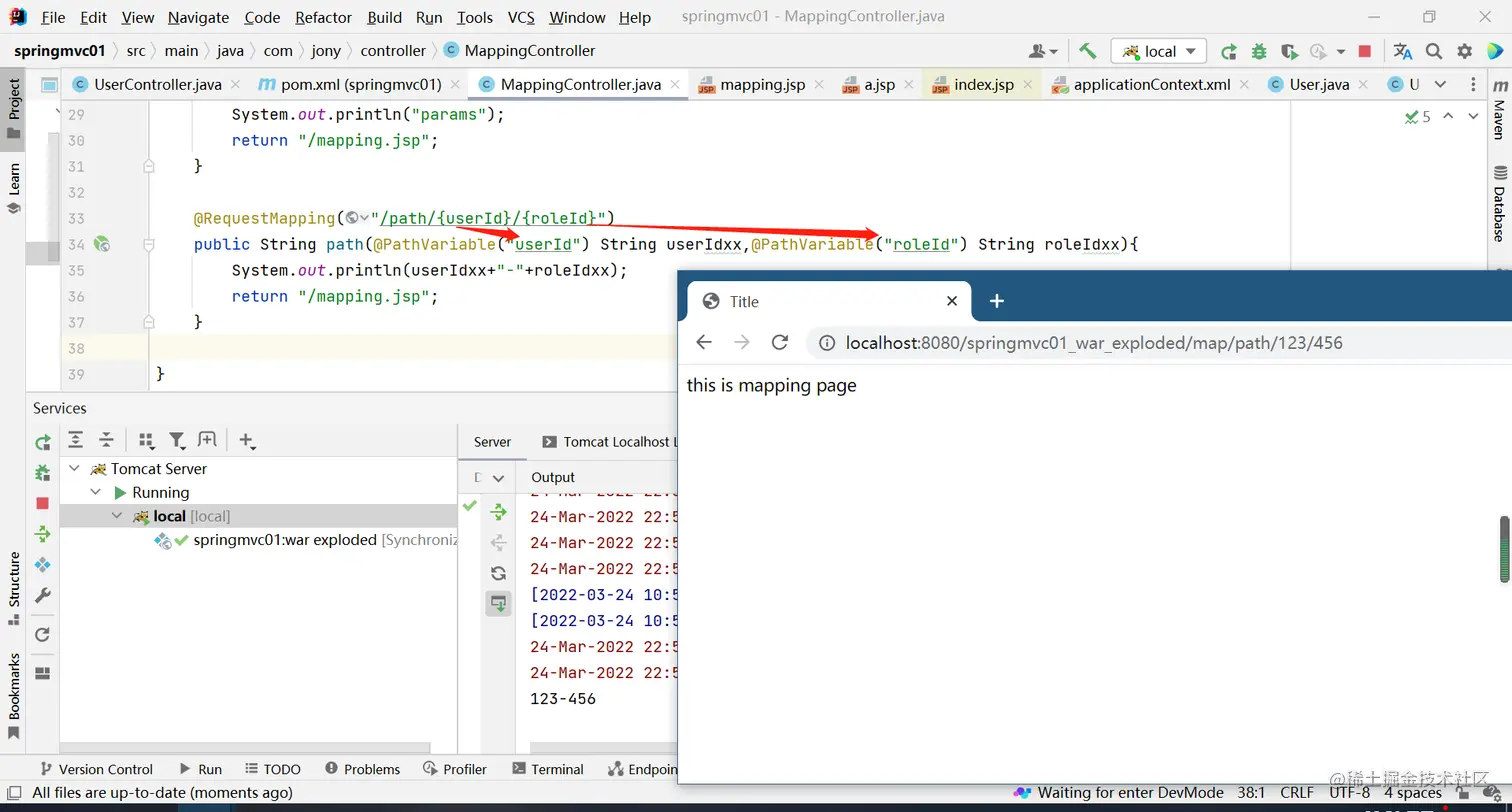
Task: Open the profiler run dropdown arrow
Action: pyautogui.click(x=1340, y=52)
